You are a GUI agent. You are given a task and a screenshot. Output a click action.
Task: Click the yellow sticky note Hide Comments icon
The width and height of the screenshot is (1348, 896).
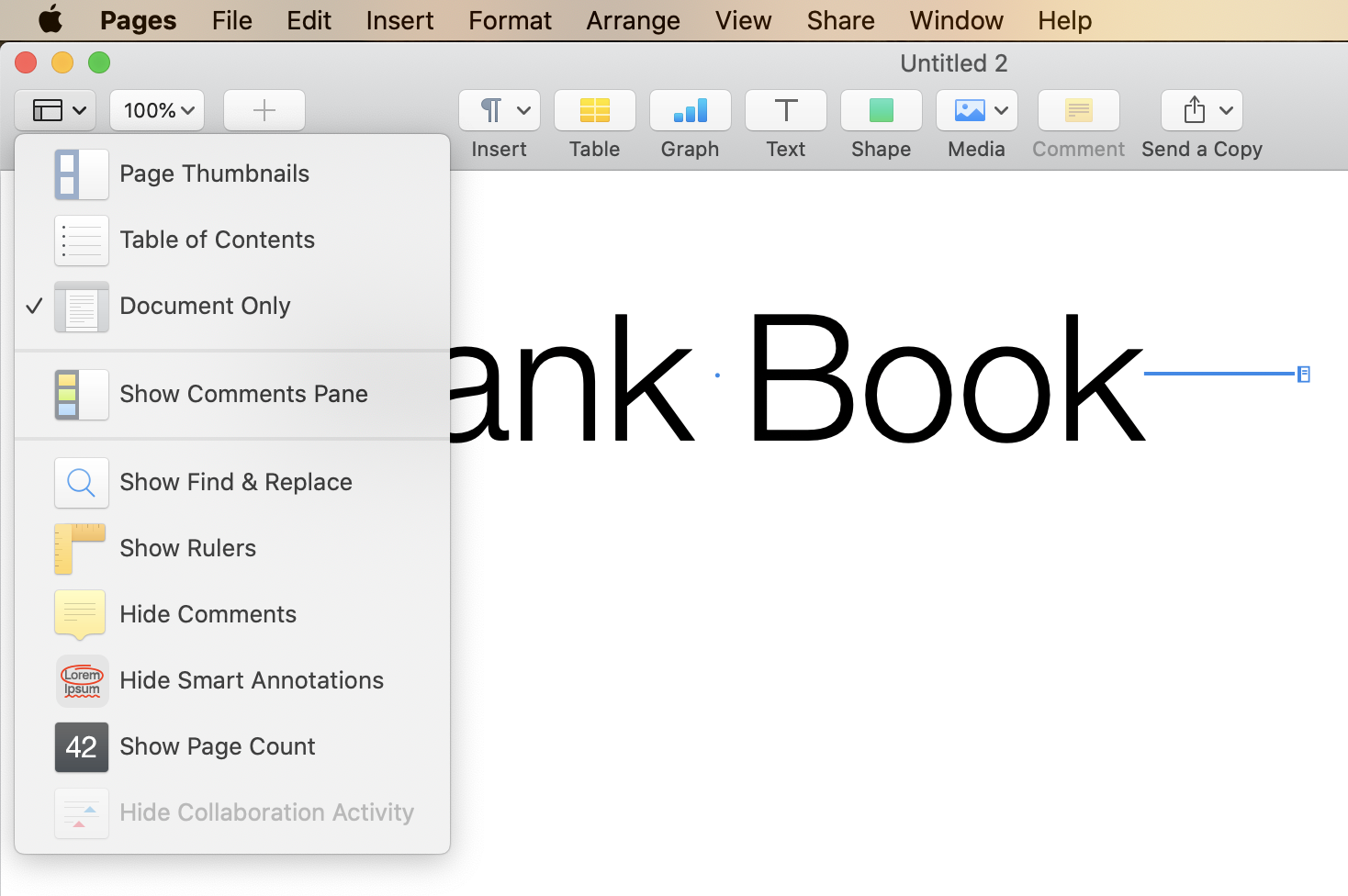click(x=81, y=615)
